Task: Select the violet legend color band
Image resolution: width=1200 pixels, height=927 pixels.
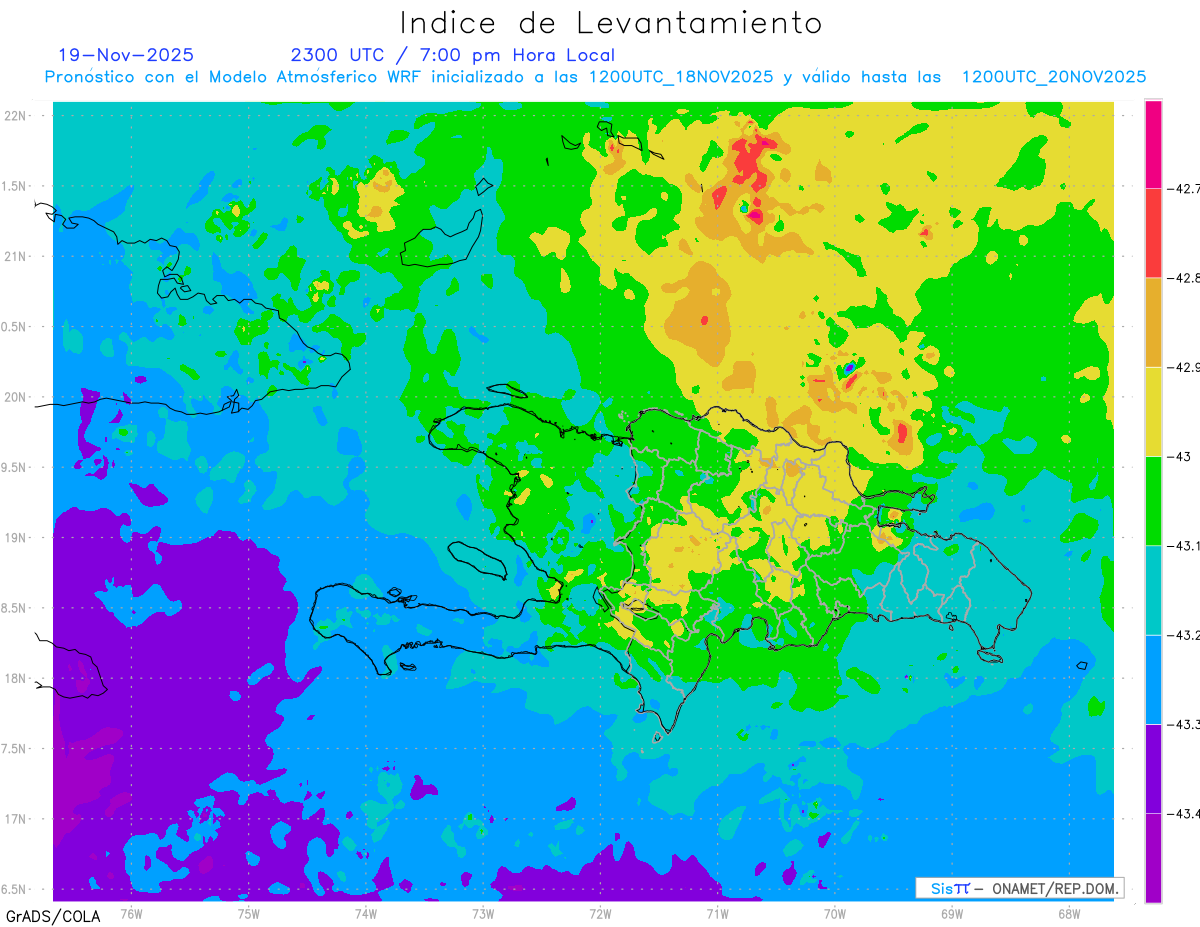Action: point(1153,768)
